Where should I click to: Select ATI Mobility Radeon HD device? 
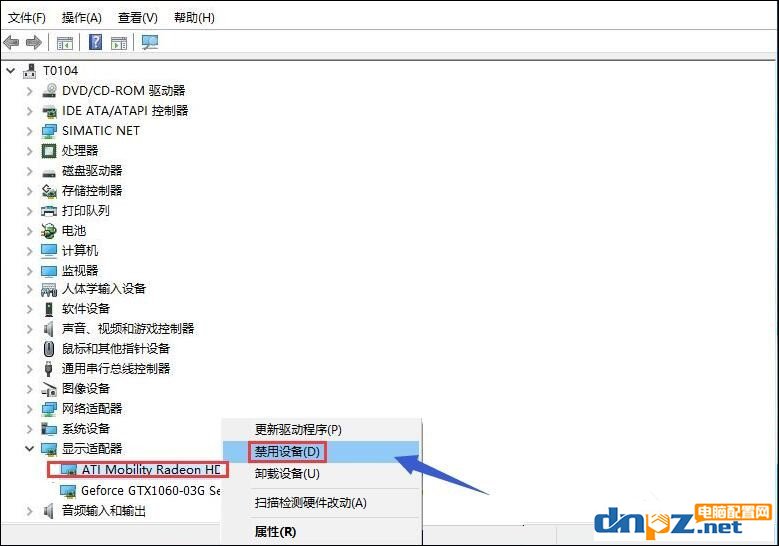coord(151,469)
